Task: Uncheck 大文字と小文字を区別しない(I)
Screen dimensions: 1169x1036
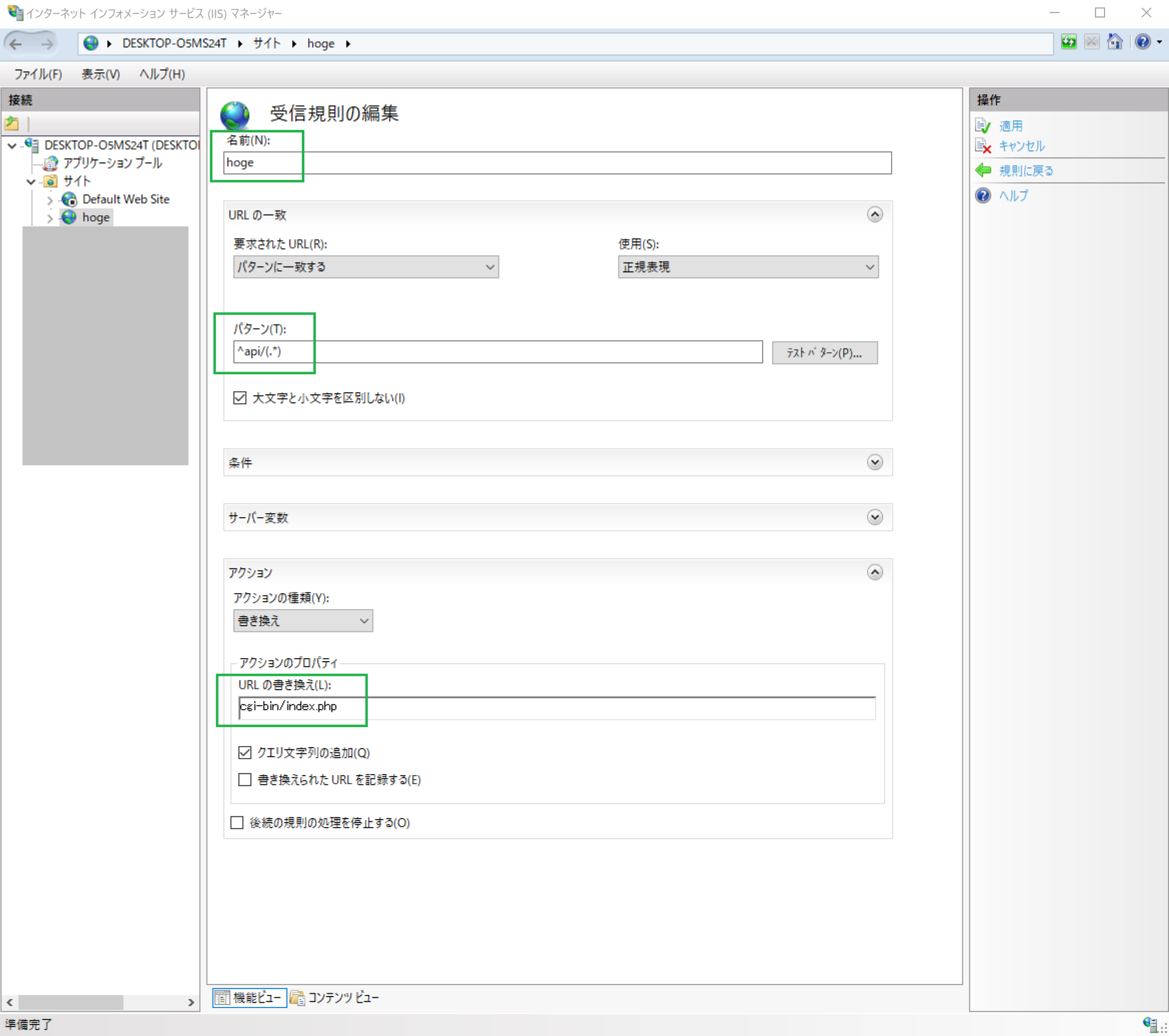Action: [240, 398]
